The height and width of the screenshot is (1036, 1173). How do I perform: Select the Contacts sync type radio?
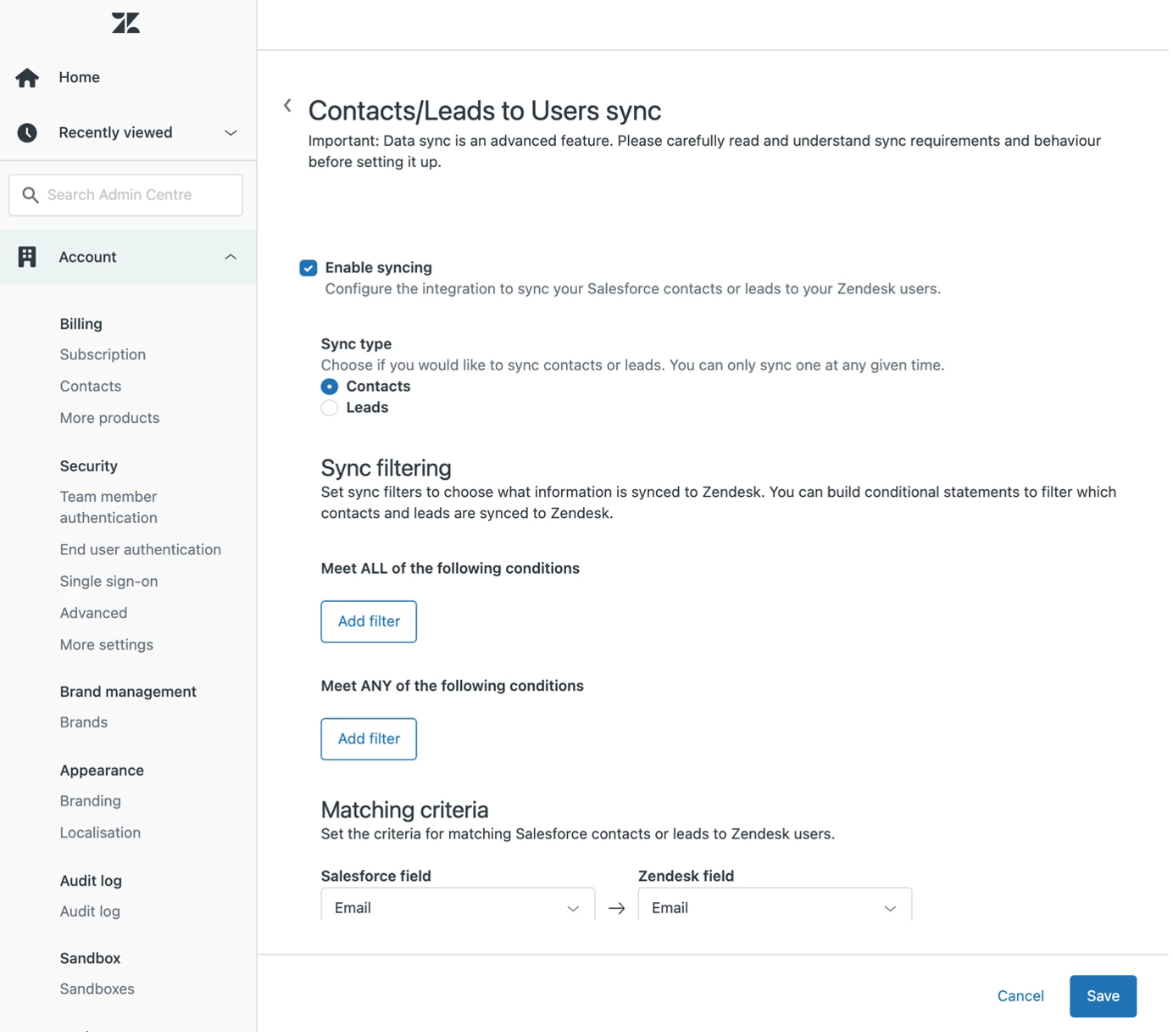331,388
